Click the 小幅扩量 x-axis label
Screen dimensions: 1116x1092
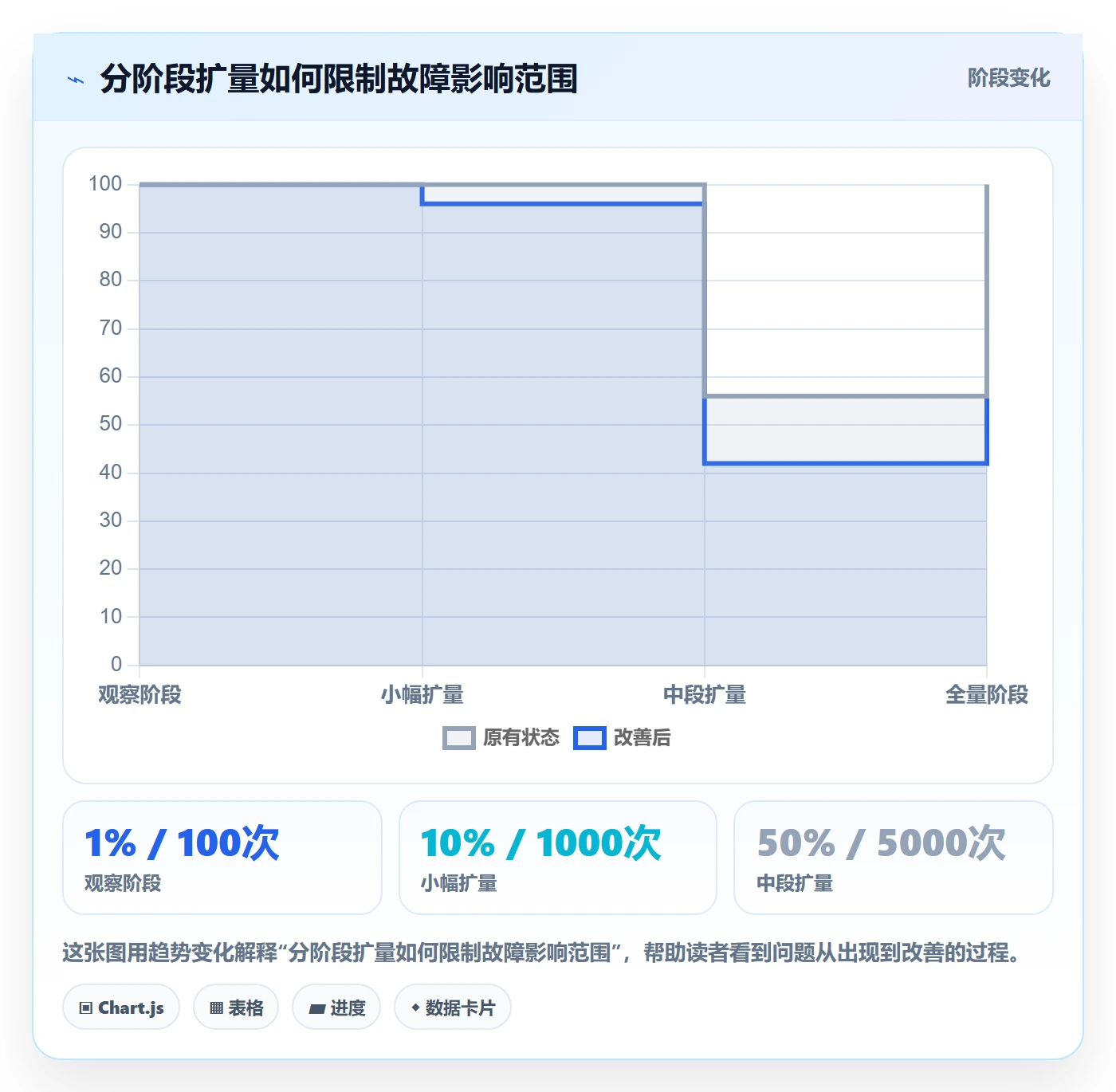click(422, 695)
